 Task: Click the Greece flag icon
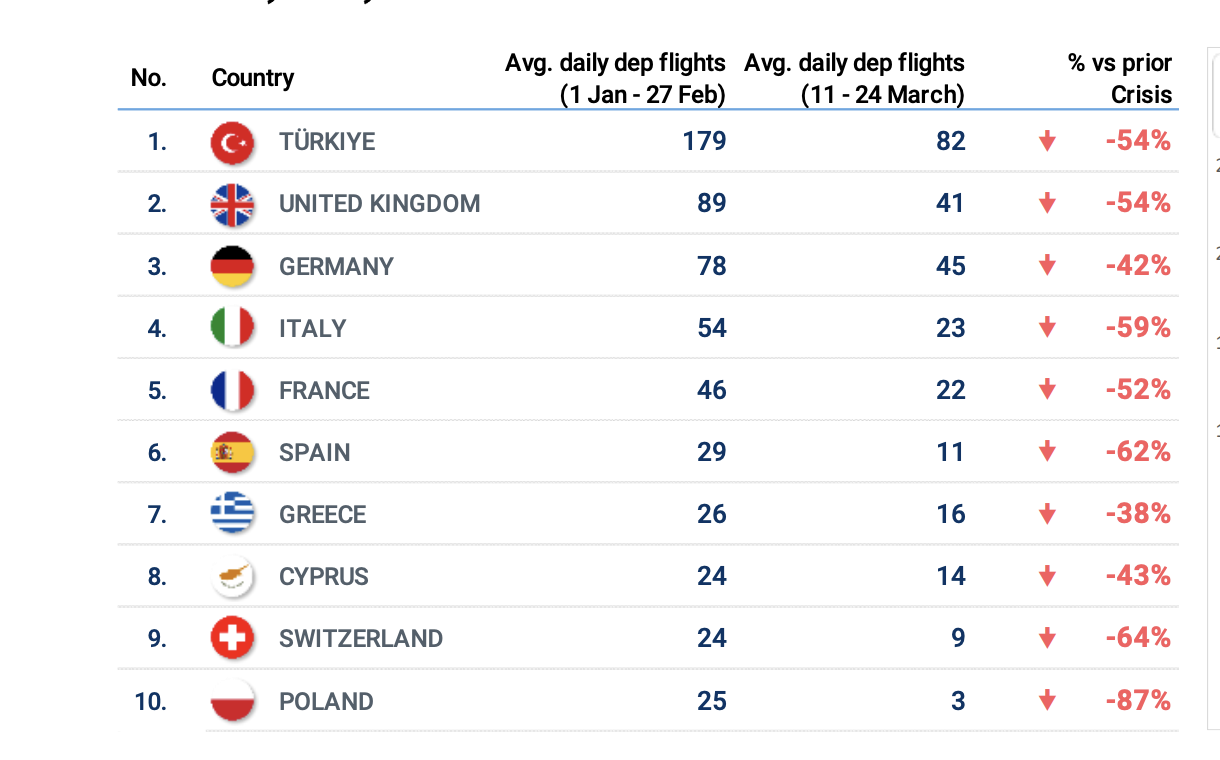point(232,514)
